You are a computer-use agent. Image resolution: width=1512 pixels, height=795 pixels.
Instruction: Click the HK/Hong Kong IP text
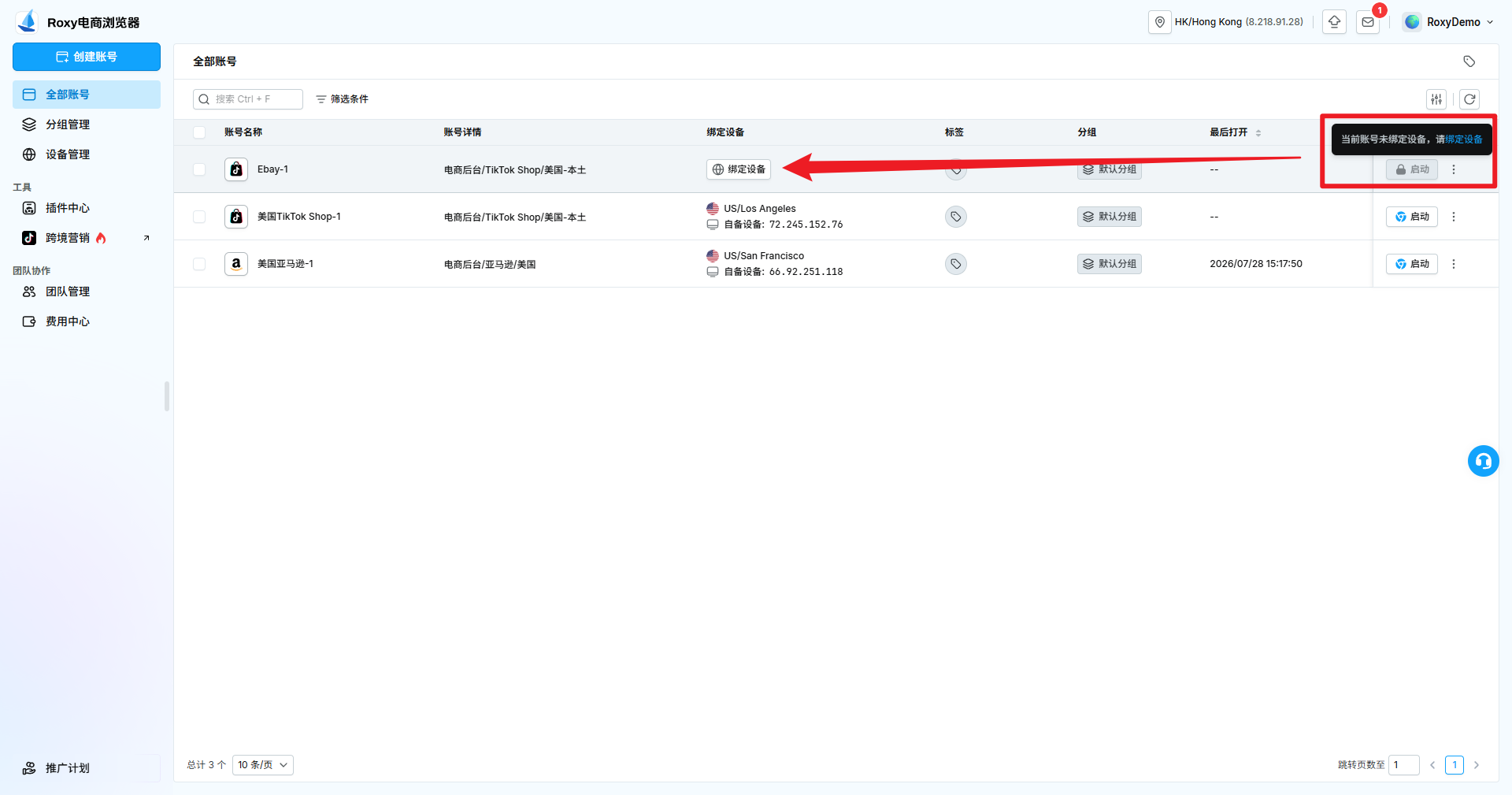tap(1239, 22)
